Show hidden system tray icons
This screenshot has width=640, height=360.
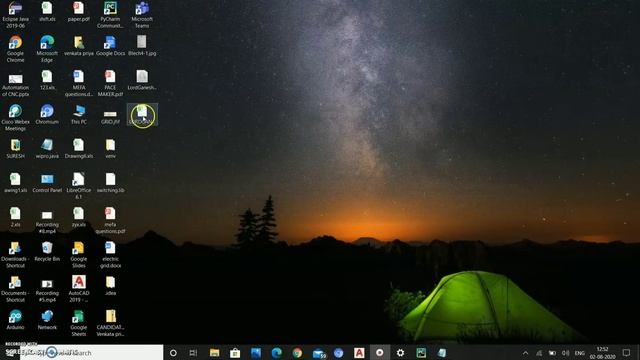(x=526, y=353)
